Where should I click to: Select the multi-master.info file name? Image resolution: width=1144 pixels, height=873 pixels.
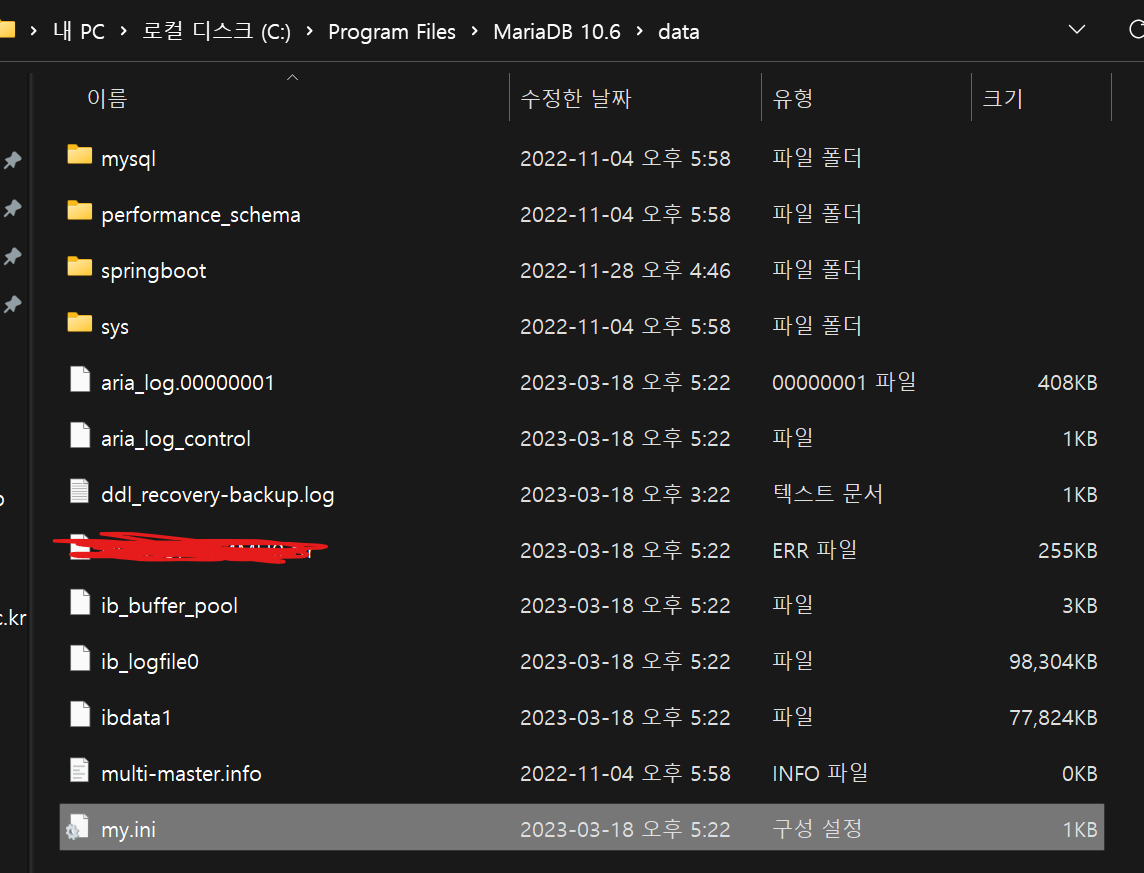tap(181, 773)
